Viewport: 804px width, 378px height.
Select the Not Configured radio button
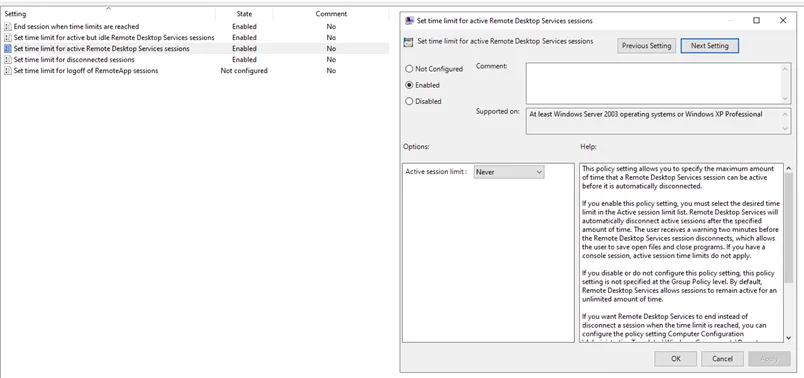(x=409, y=69)
